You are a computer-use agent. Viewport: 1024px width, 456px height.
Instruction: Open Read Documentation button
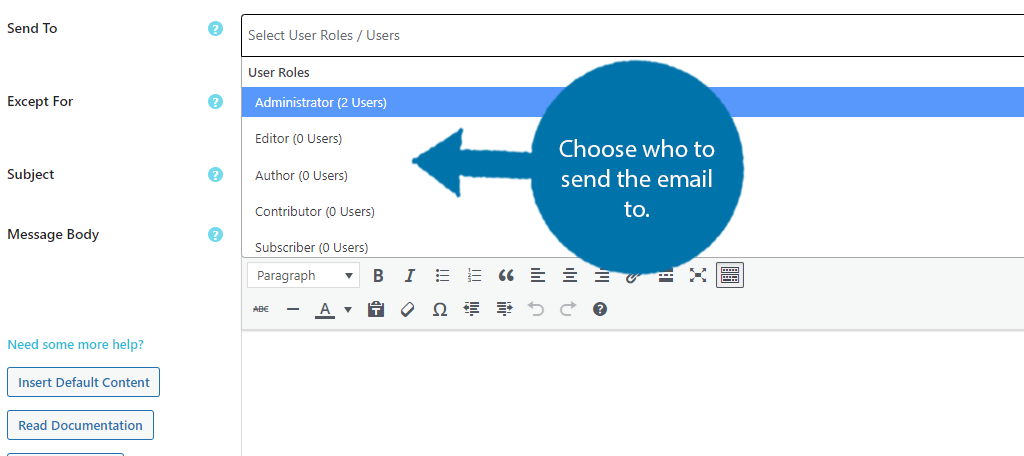click(x=80, y=425)
